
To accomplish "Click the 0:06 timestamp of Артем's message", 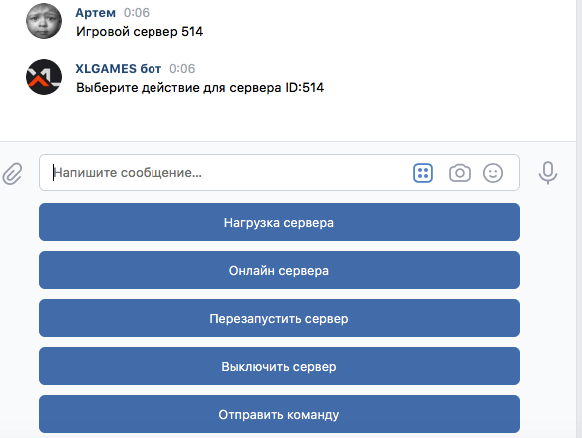I will (x=137, y=13).
